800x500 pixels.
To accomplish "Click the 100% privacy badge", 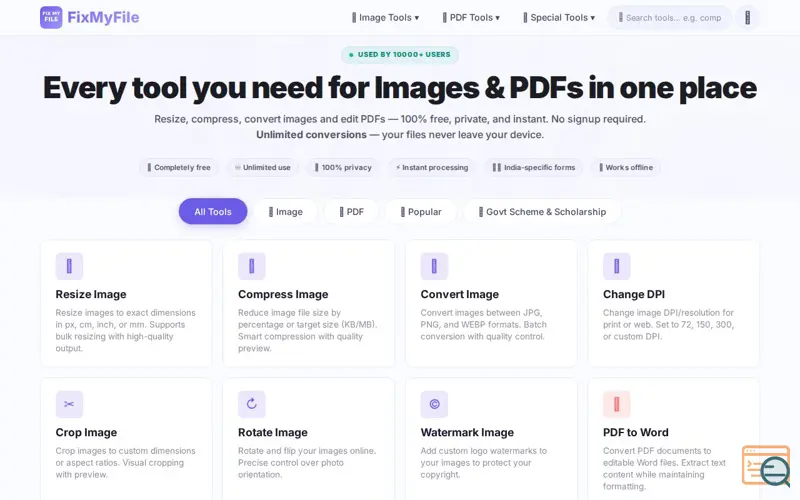I will pos(343,167).
